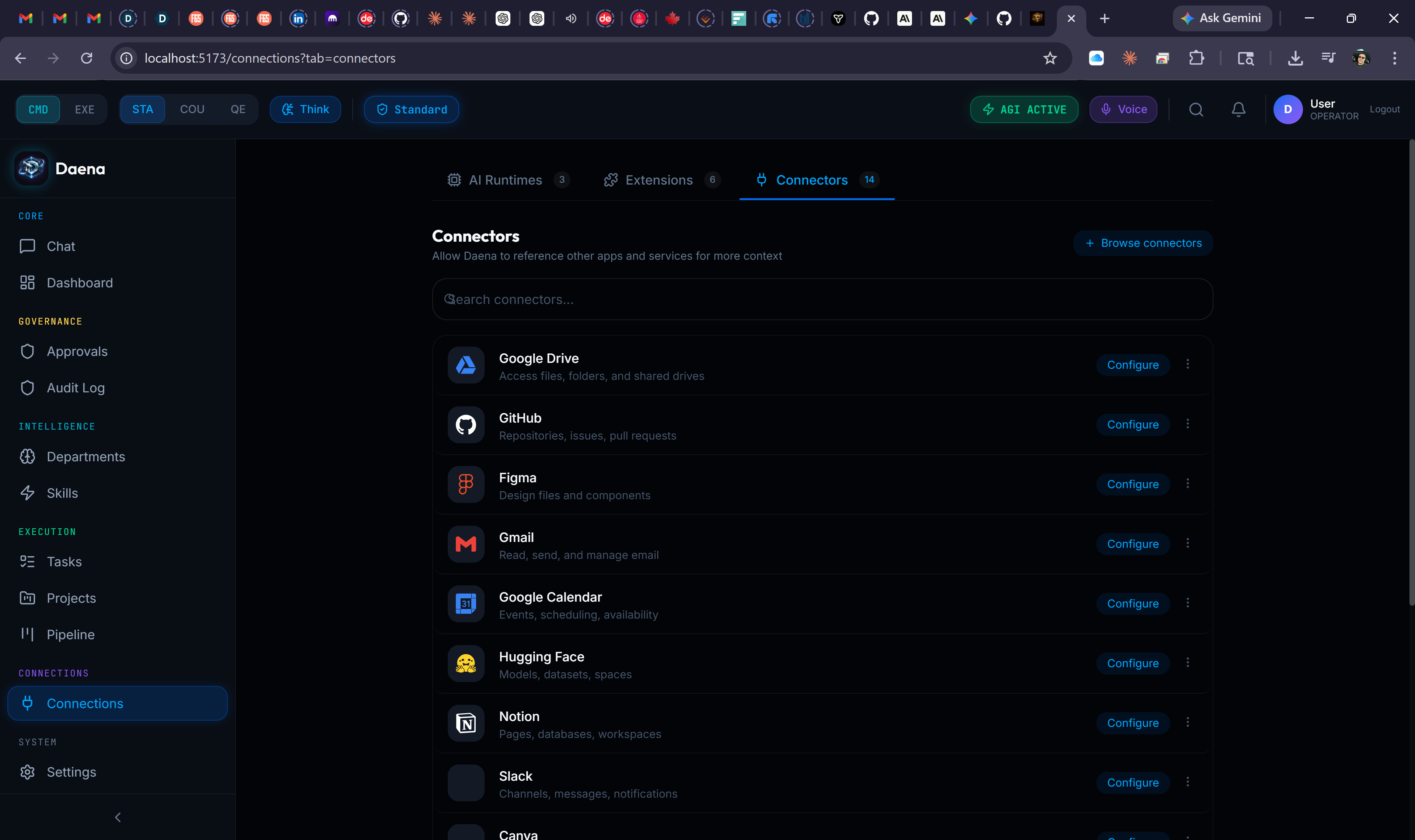Bookmark page with the star icon
The height and width of the screenshot is (840, 1415).
pos(1049,58)
